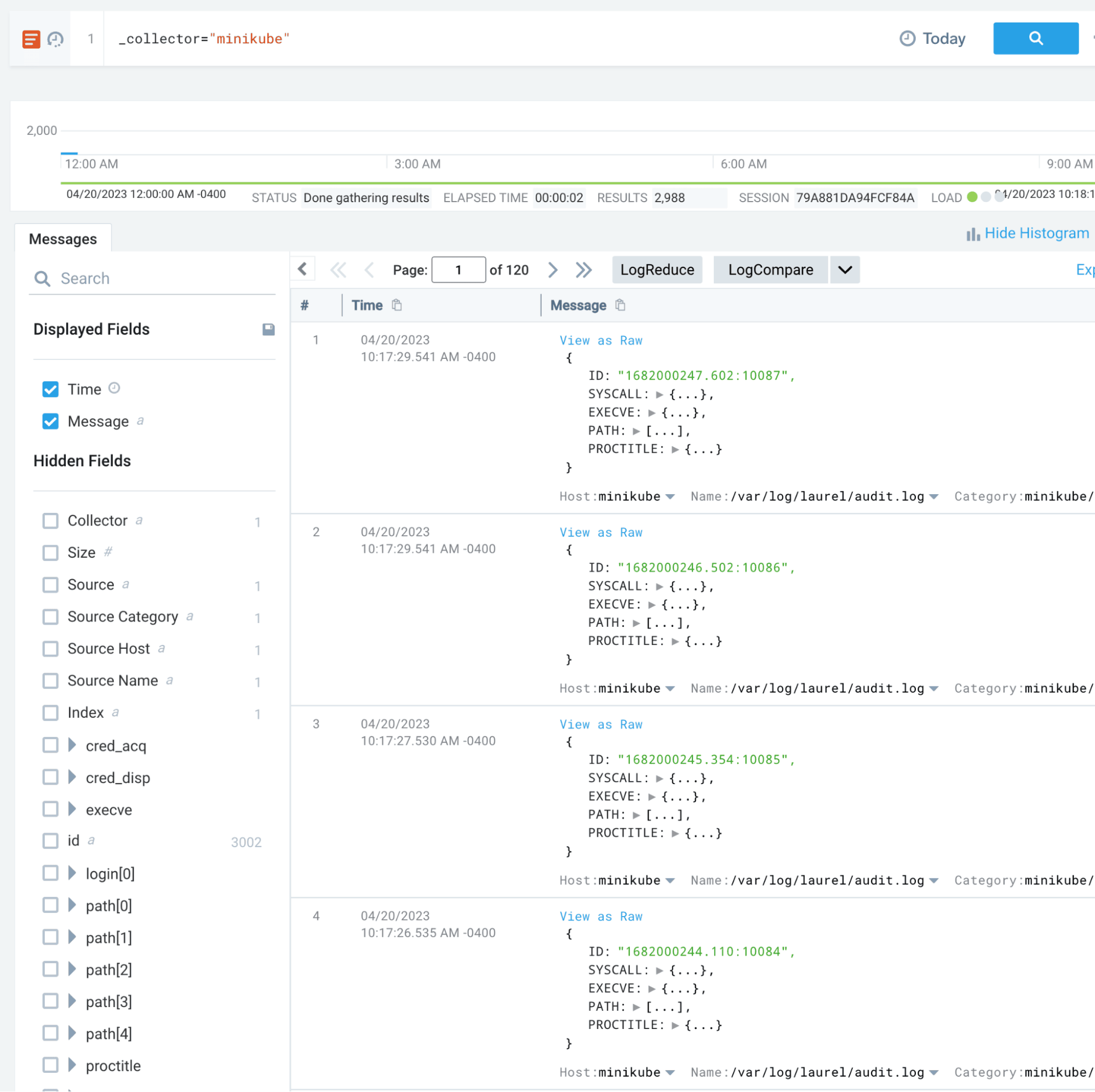Copy the Message column with the clipboard icon

tap(620, 305)
